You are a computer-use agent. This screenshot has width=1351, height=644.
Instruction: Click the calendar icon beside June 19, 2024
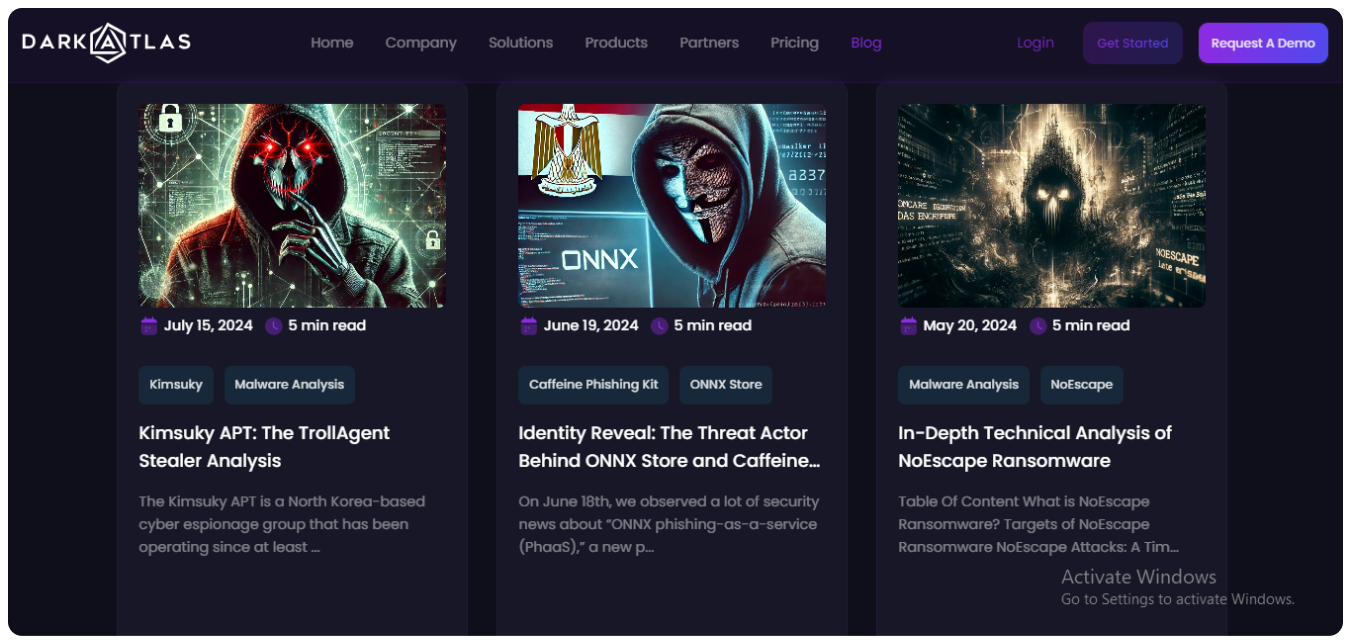click(x=529, y=326)
